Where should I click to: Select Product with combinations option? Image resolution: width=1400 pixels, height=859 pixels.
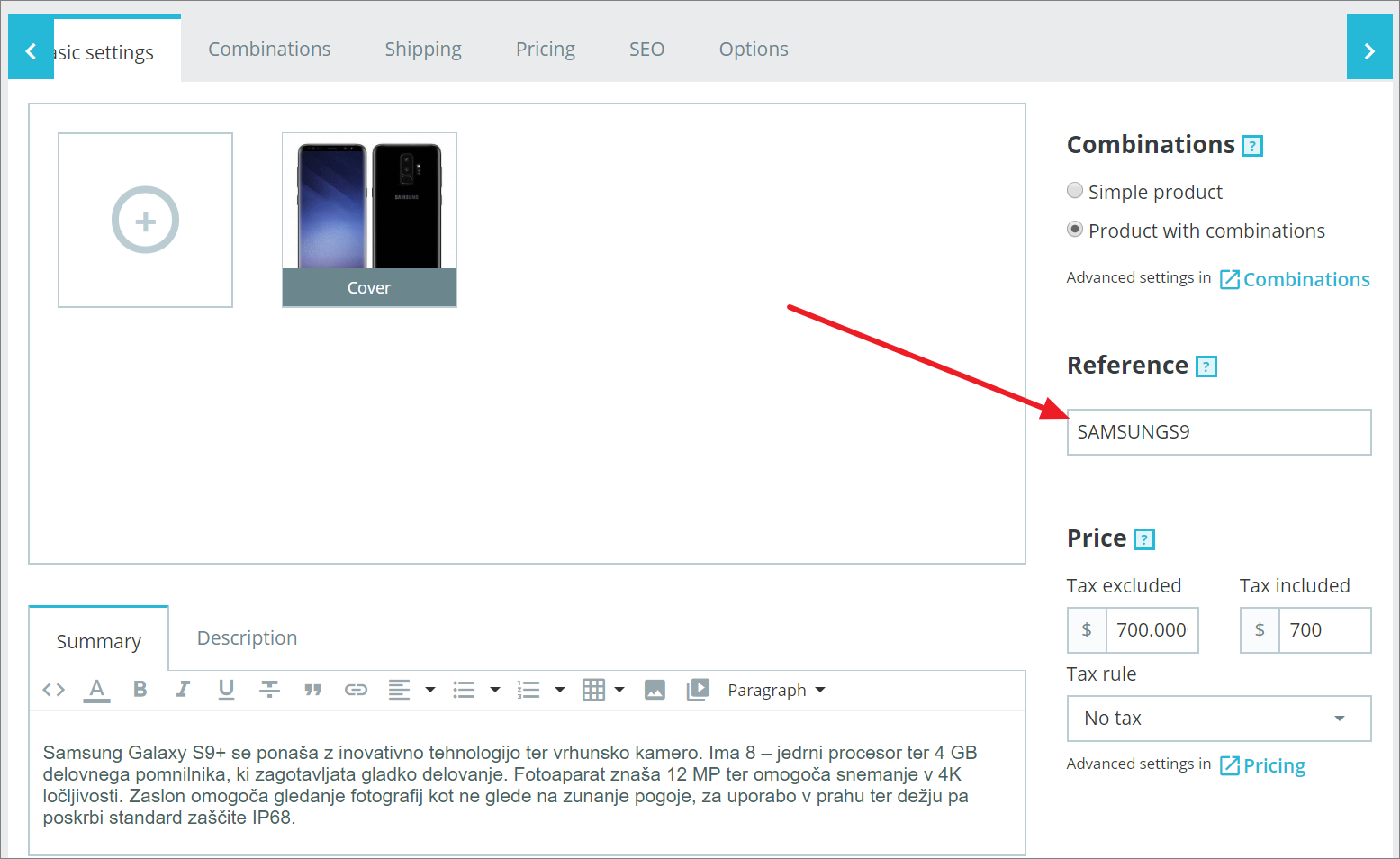(1075, 230)
